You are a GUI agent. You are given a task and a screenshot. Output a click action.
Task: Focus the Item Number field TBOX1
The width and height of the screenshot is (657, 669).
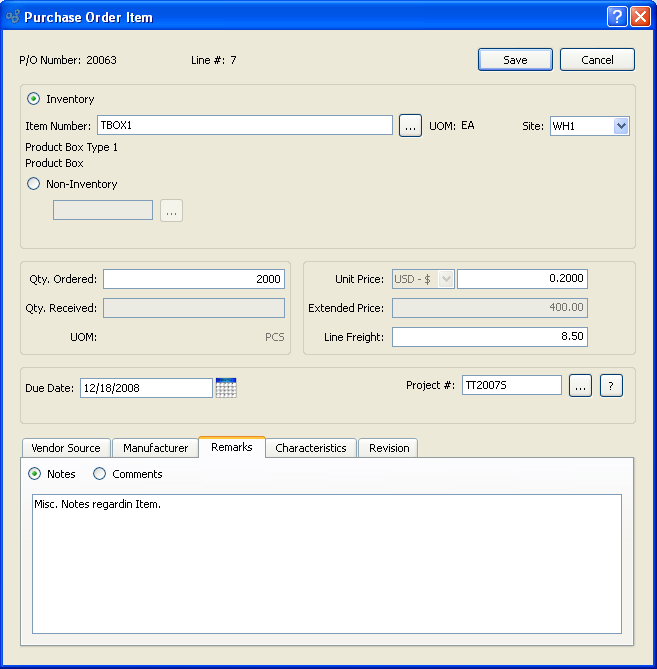(245, 125)
